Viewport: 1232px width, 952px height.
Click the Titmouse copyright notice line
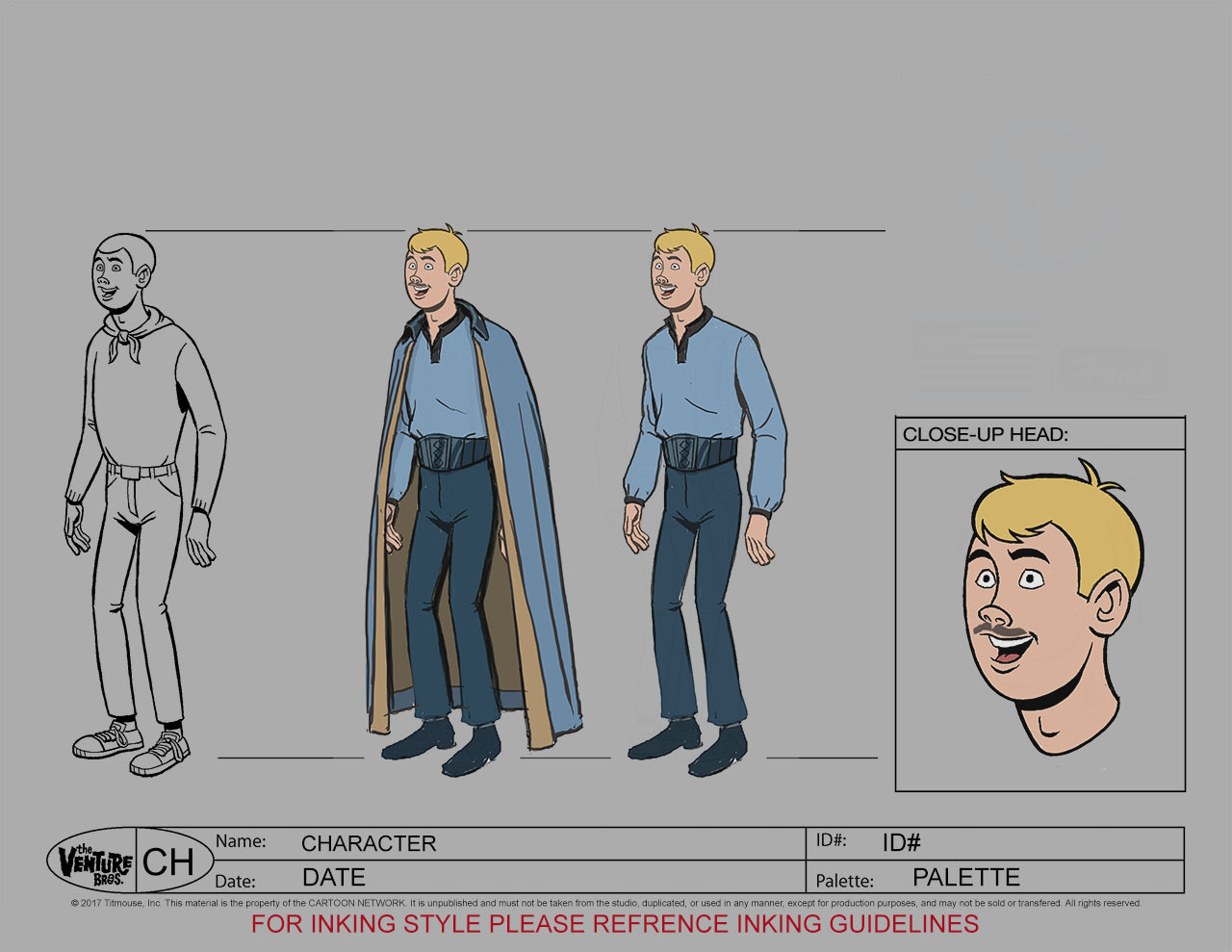(x=606, y=903)
